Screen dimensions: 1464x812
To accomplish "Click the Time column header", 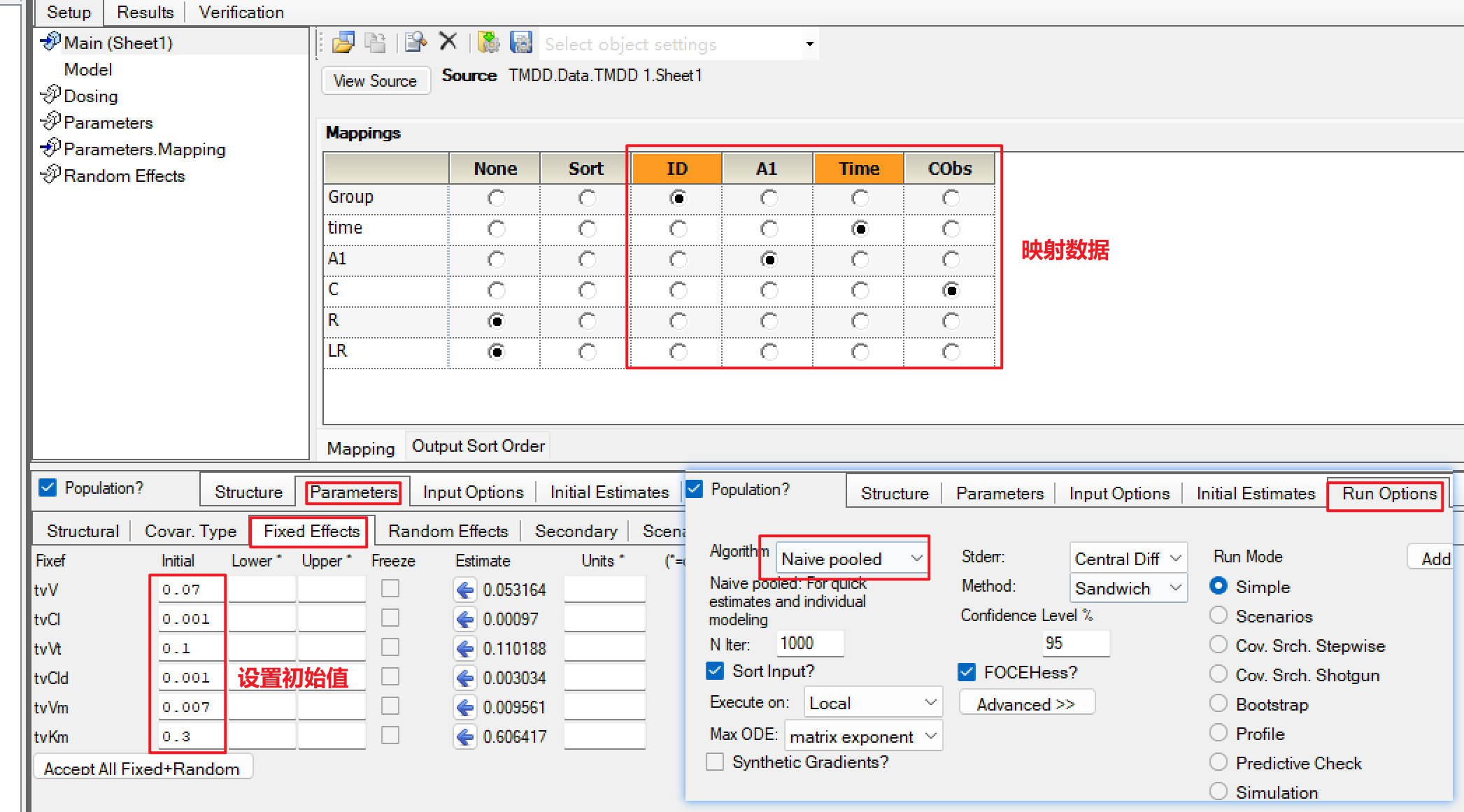I will click(859, 169).
